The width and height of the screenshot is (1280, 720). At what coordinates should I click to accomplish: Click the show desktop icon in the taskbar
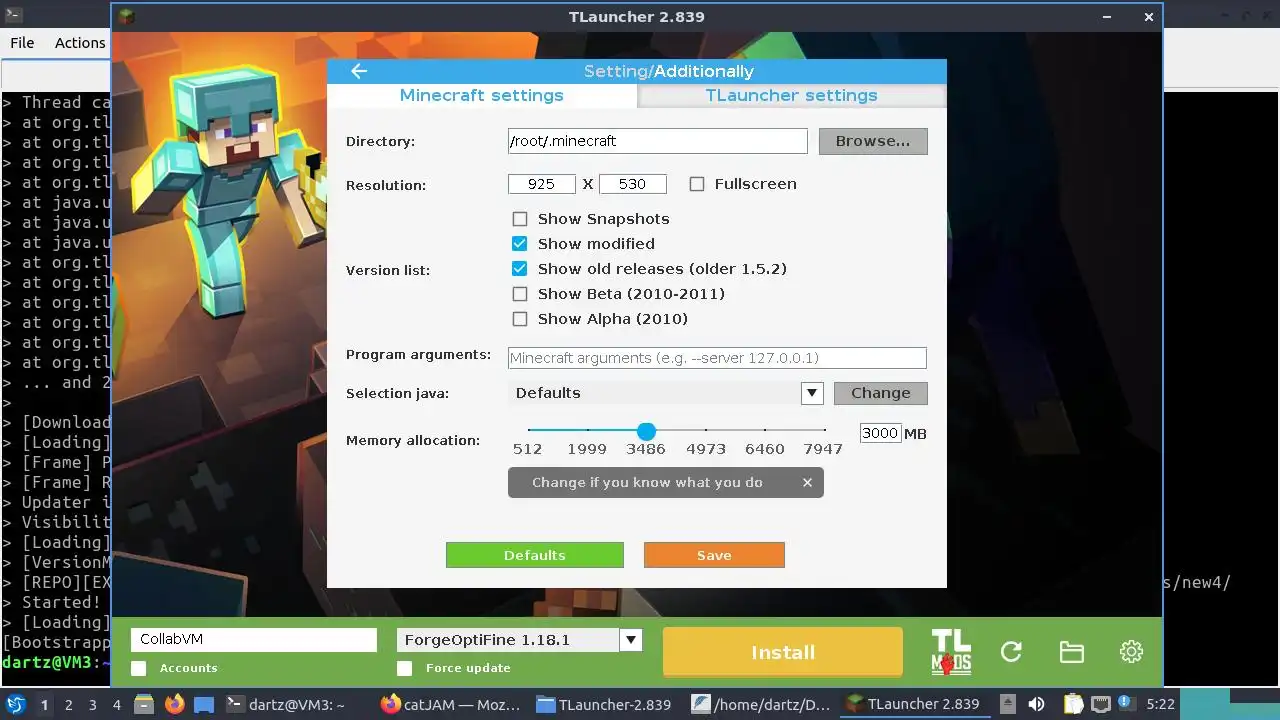pos(204,705)
